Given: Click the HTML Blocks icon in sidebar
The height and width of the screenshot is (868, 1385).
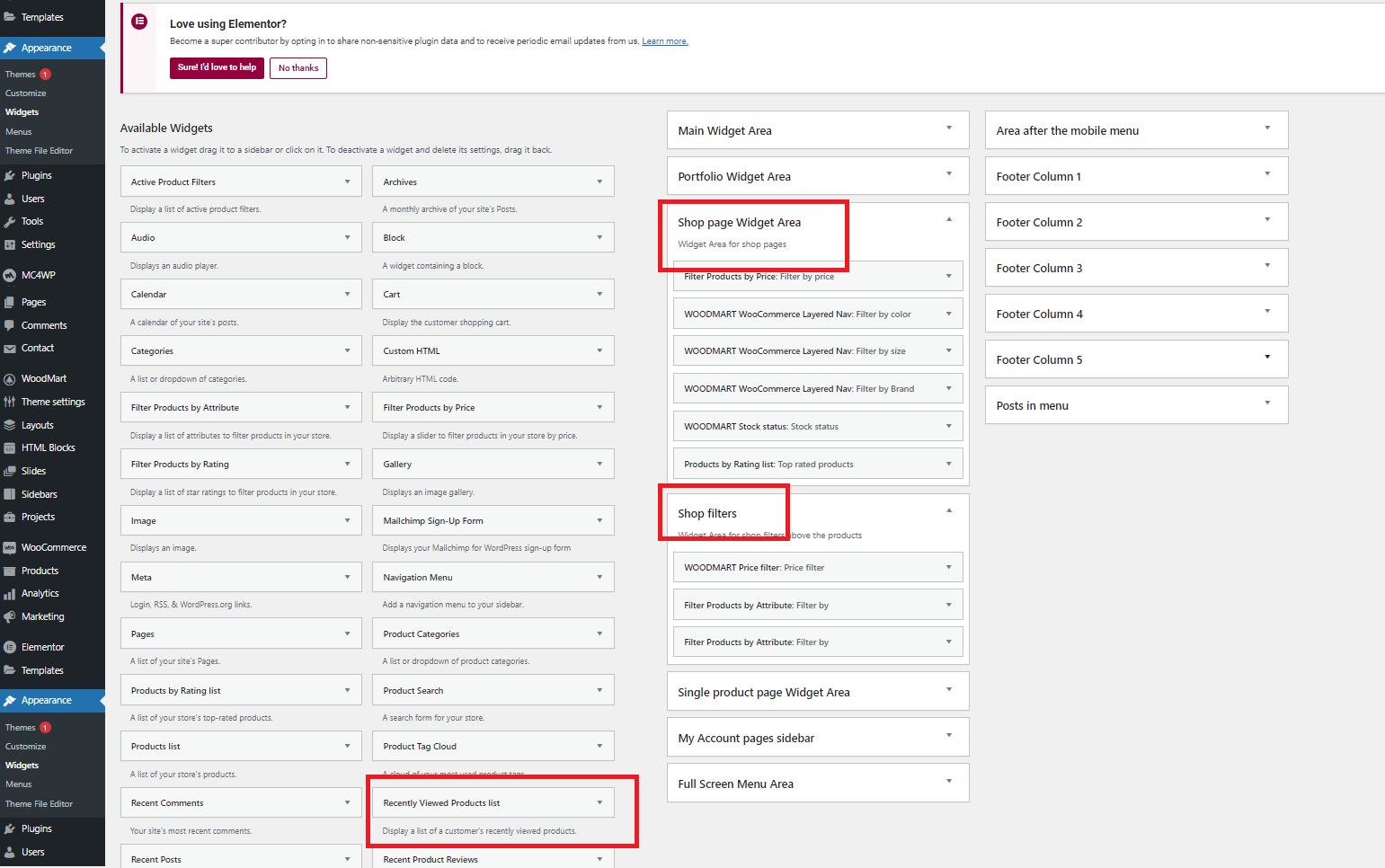Looking at the screenshot, I should [10, 447].
